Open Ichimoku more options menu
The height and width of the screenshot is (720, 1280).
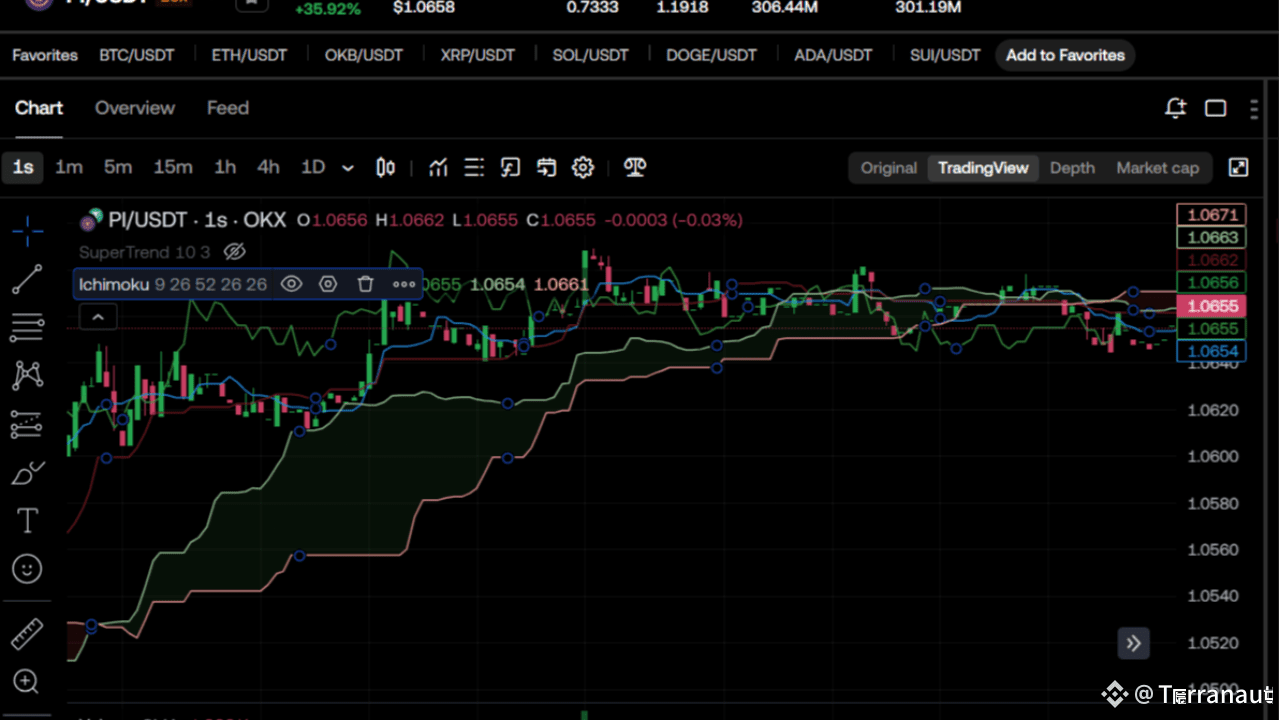point(404,284)
